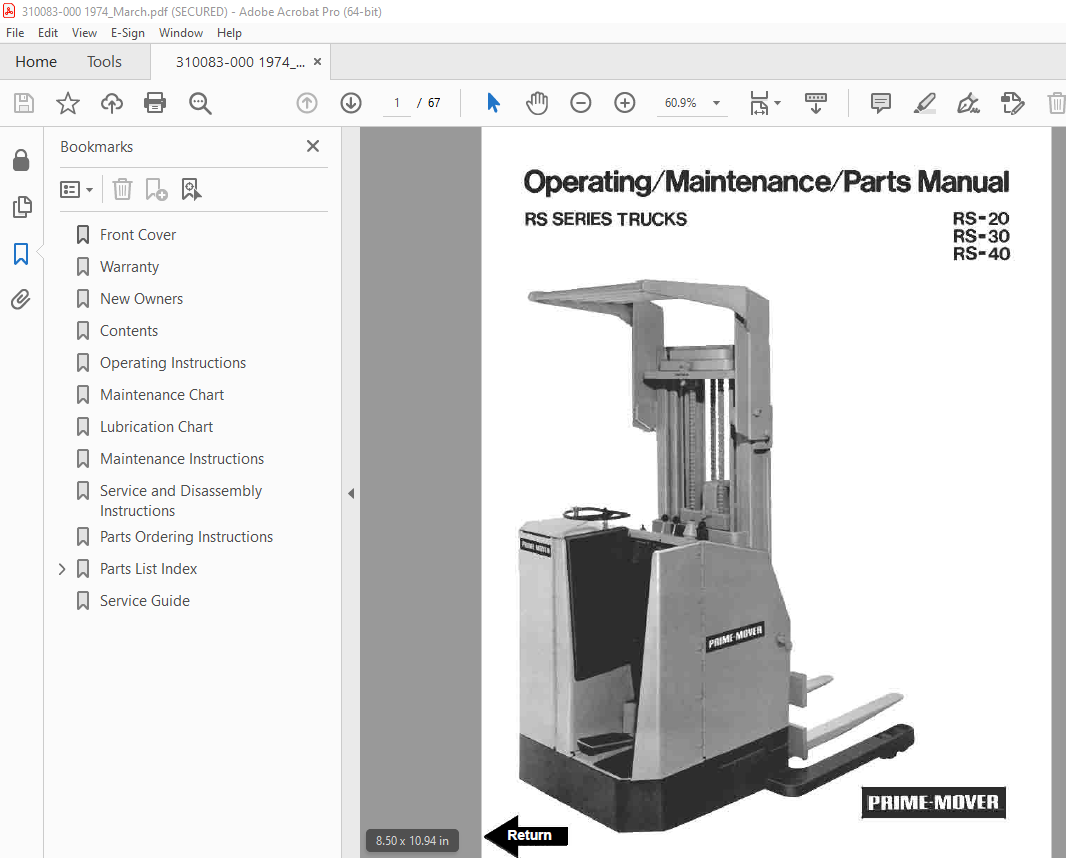Viewport: 1066px width, 858px height.
Task: Jump to Maintenance Instructions bookmark
Action: pyautogui.click(x=182, y=458)
